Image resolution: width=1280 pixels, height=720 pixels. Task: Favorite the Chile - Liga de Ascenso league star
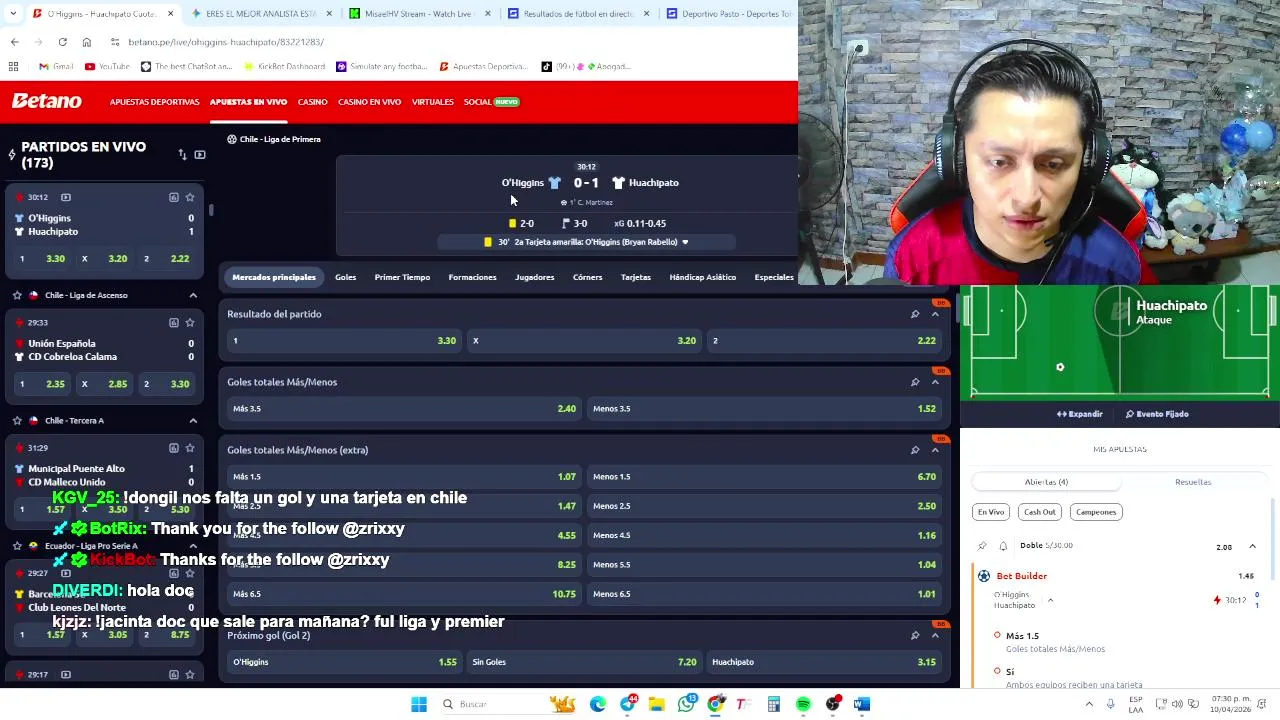point(17,295)
